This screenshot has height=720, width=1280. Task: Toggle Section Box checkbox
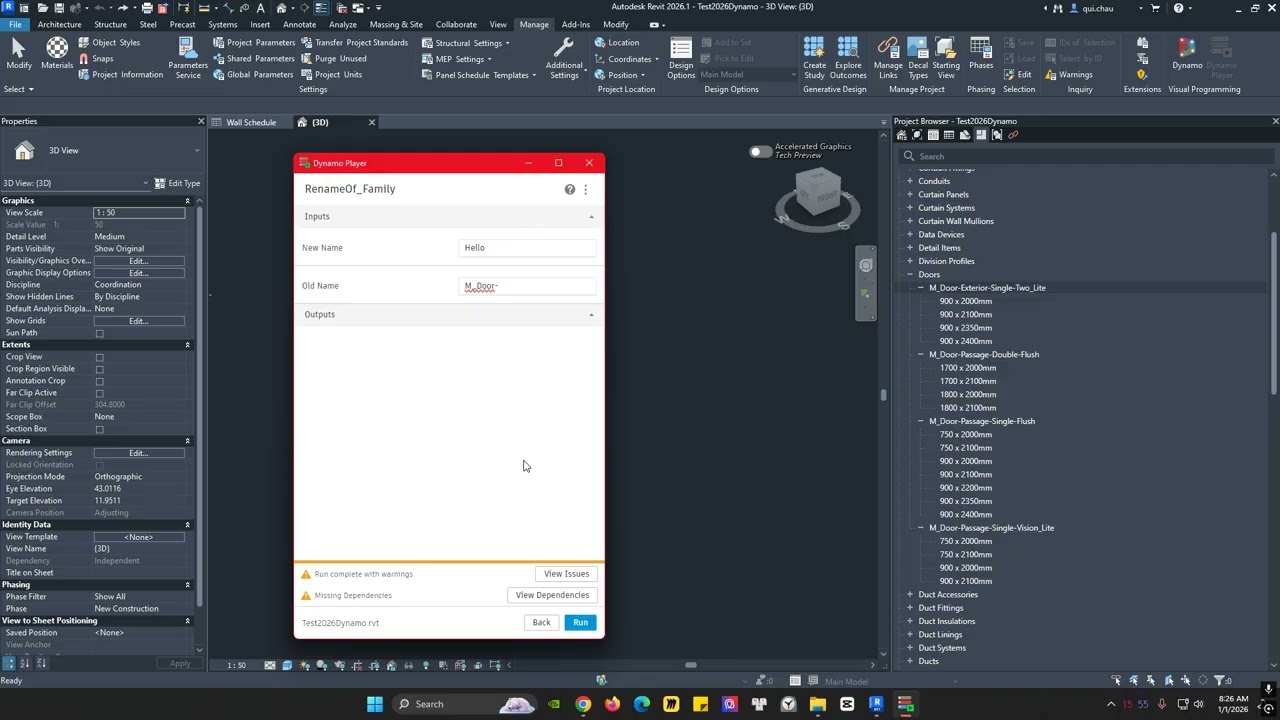99,429
